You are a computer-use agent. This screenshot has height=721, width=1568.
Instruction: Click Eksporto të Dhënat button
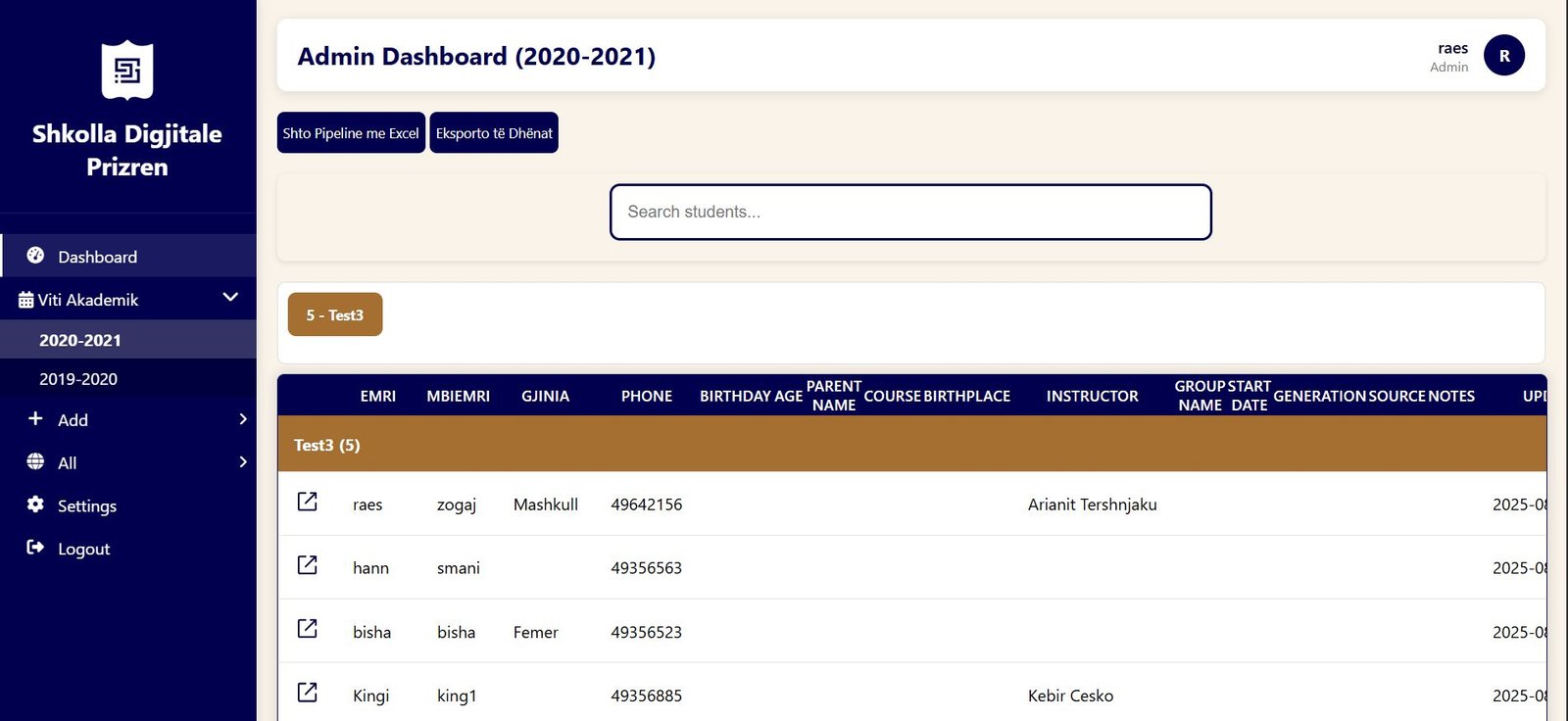[494, 132]
